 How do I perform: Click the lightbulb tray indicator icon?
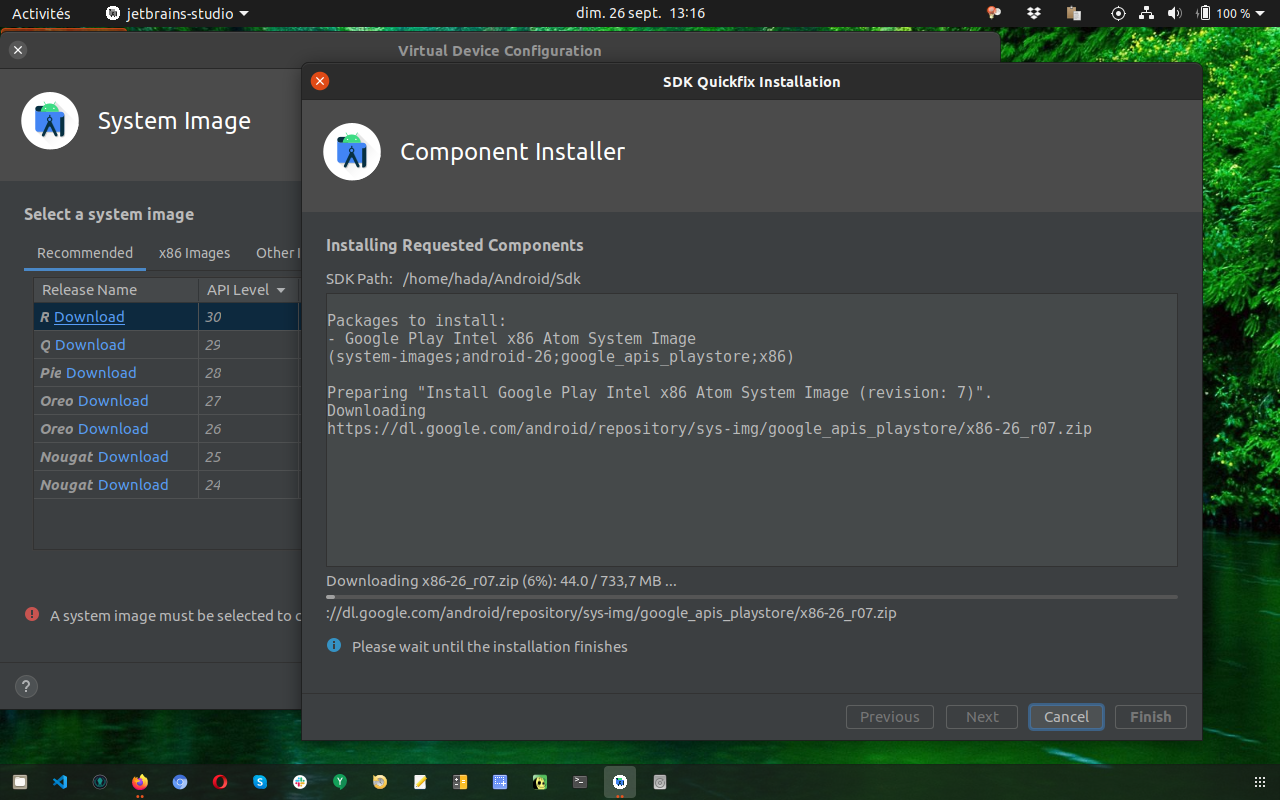[x=994, y=13]
